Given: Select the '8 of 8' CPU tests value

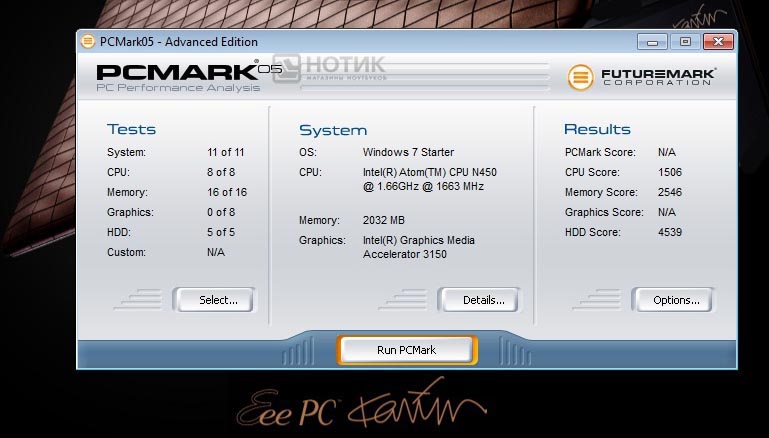Looking at the screenshot, I should tap(221, 172).
